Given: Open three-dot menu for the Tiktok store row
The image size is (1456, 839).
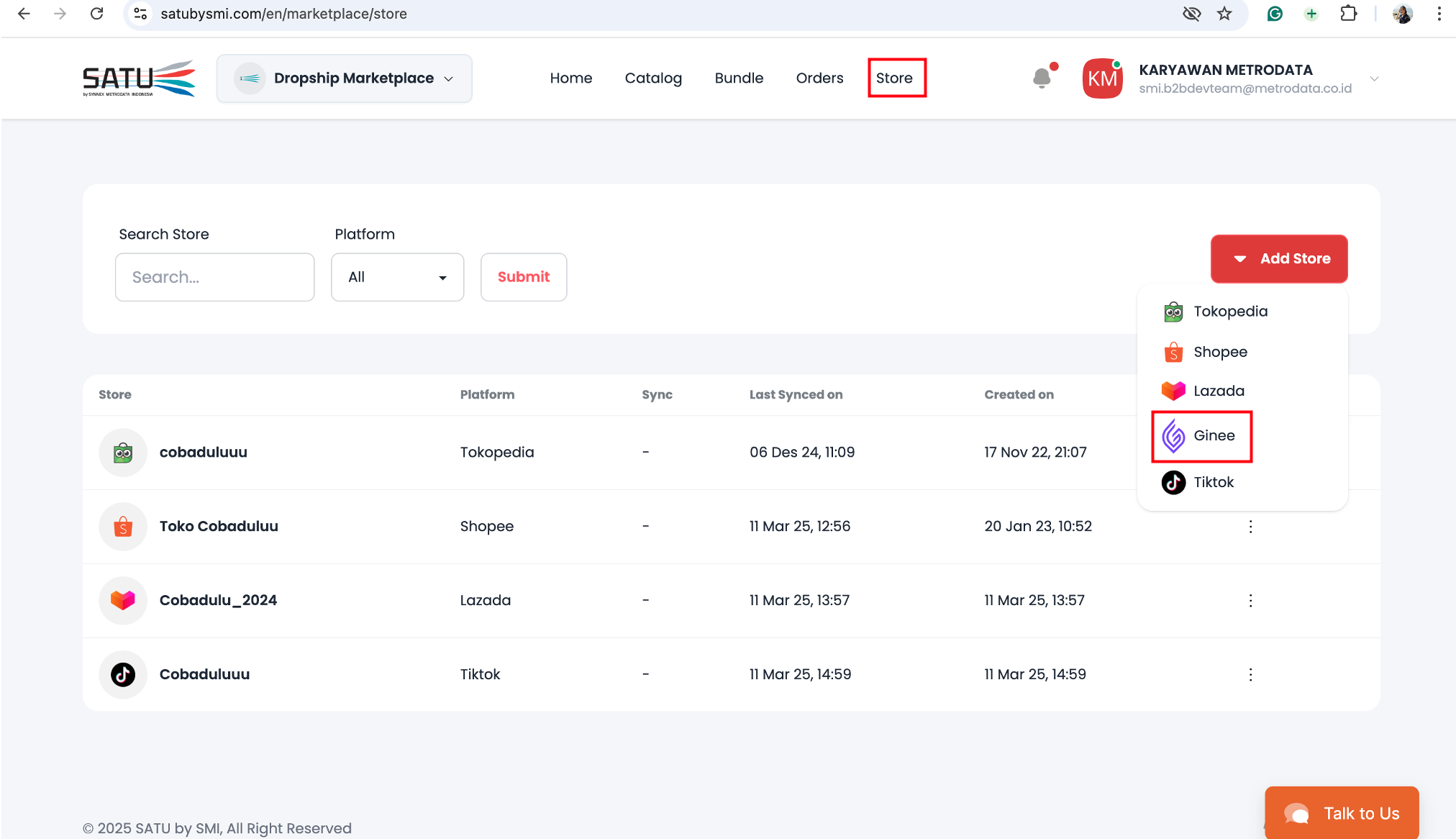Looking at the screenshot, I should [x=1250, y=674].
